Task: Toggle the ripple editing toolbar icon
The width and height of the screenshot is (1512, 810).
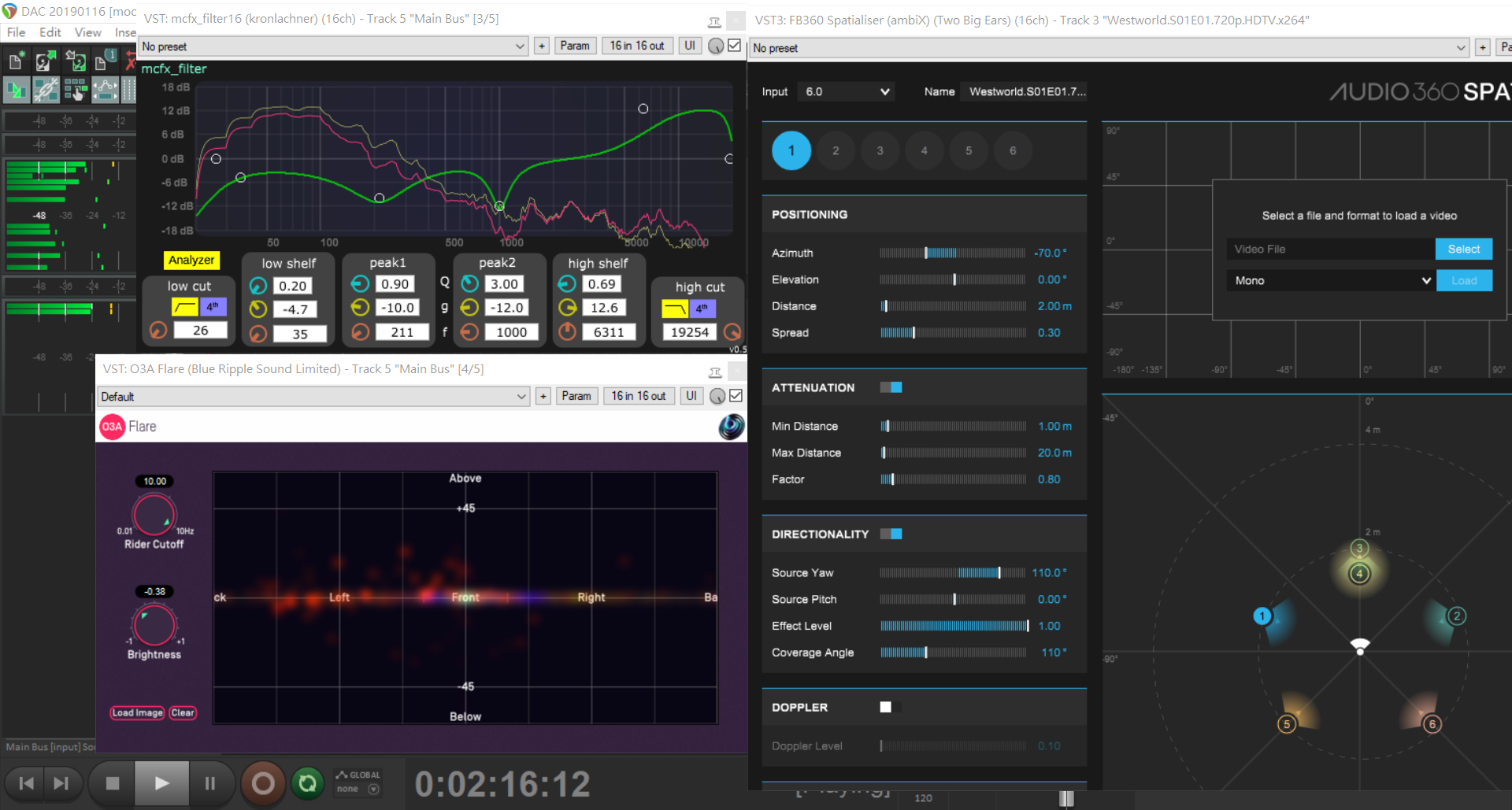Action: [76, 91]
